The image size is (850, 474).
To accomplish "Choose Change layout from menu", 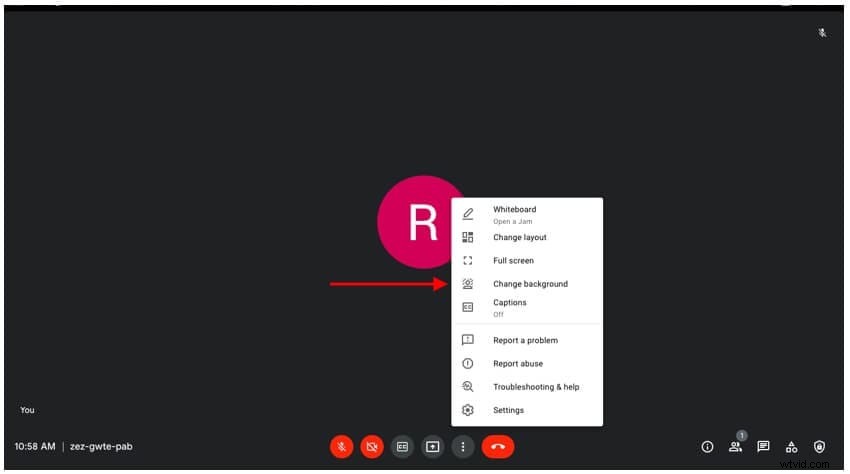I will tap(527, 238).
